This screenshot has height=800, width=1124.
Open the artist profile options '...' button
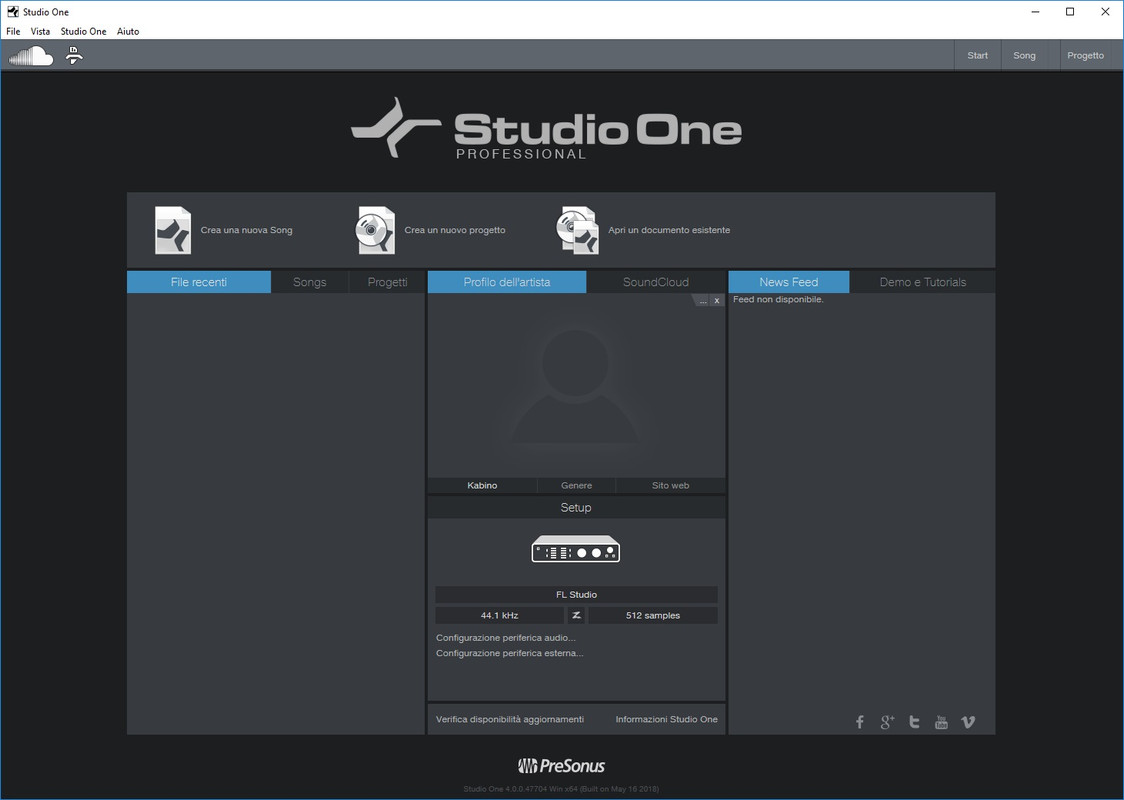(702, 300)
